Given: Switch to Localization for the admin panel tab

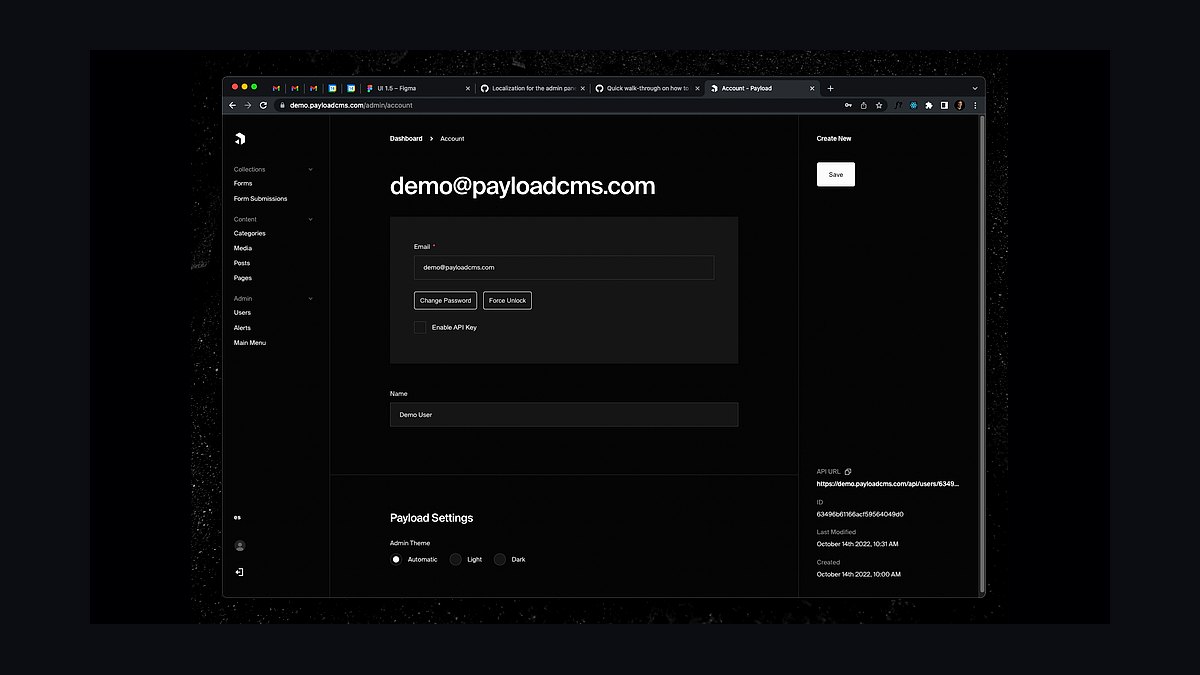Looking at the screenshot, I should [x=532, y=88].
